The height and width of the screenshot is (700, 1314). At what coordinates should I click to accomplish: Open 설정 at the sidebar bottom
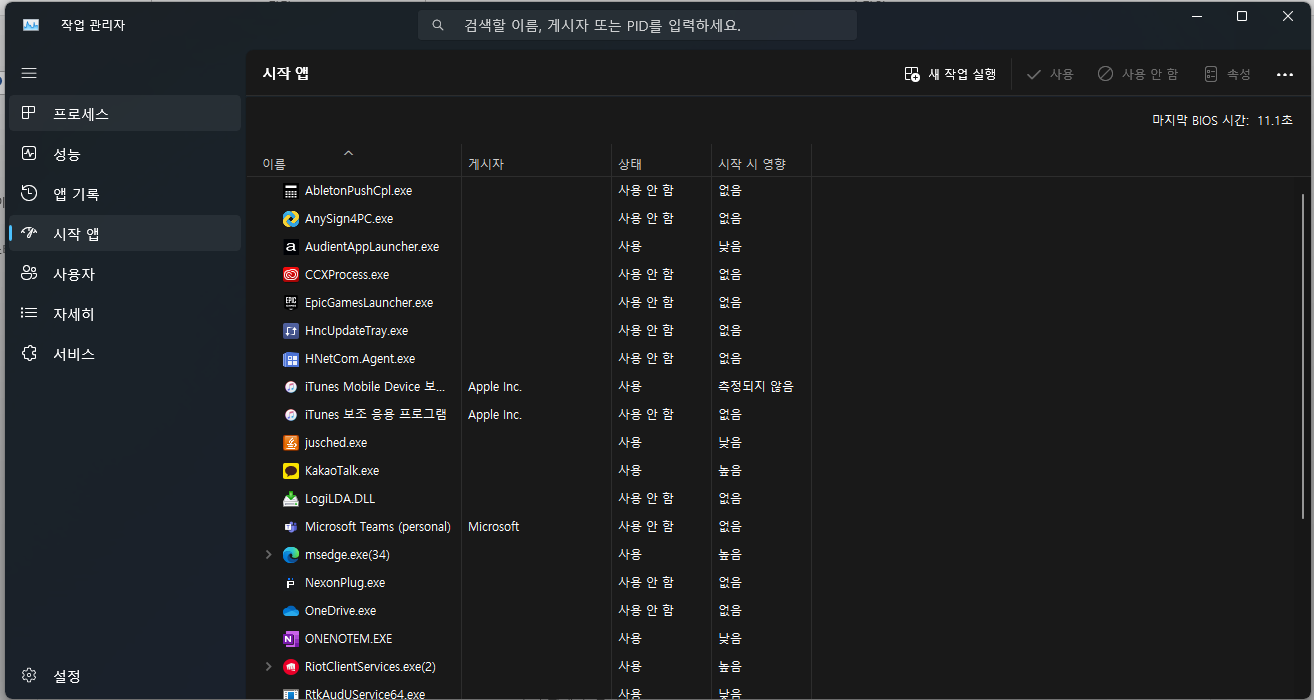coord(125,676)
